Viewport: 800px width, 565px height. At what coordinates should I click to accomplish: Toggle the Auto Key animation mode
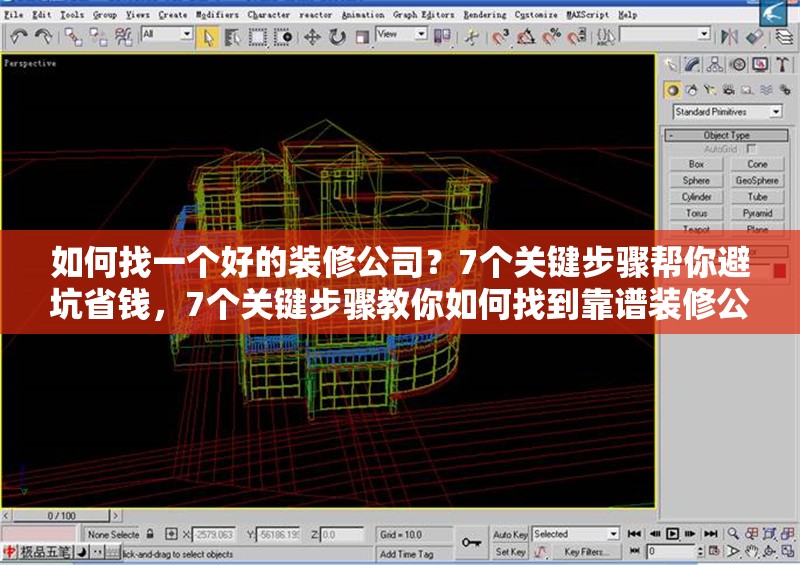(510, 535)
